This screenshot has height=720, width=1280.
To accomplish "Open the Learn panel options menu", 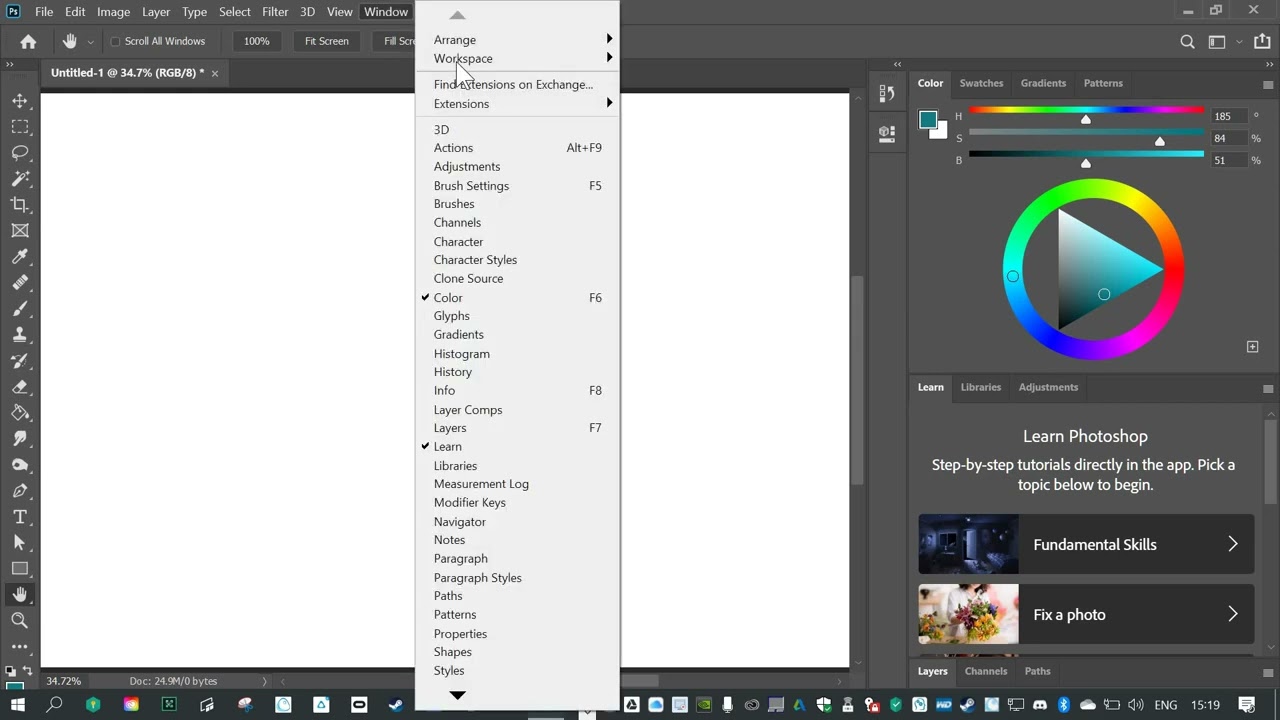I will coord(1268,388).
